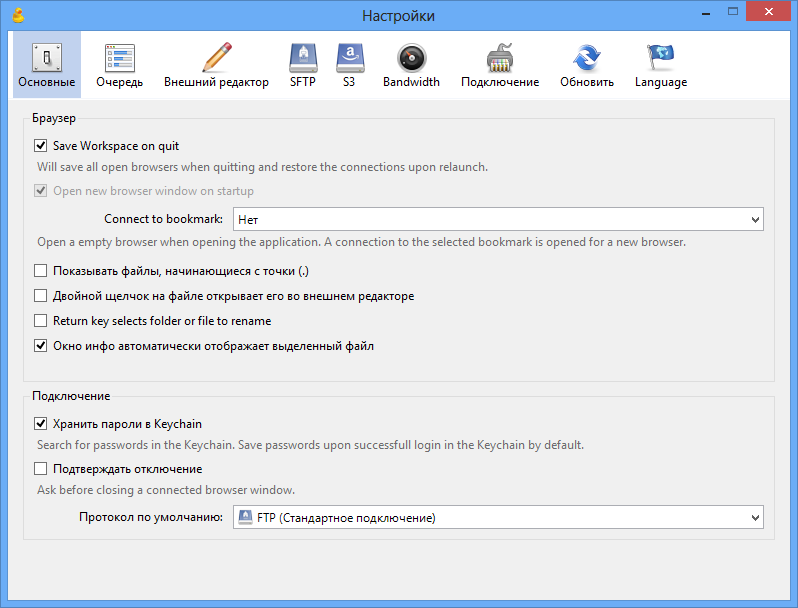Click text Search for passwords in the Keychain
The image size is (798, 608).
coord(310,445)
